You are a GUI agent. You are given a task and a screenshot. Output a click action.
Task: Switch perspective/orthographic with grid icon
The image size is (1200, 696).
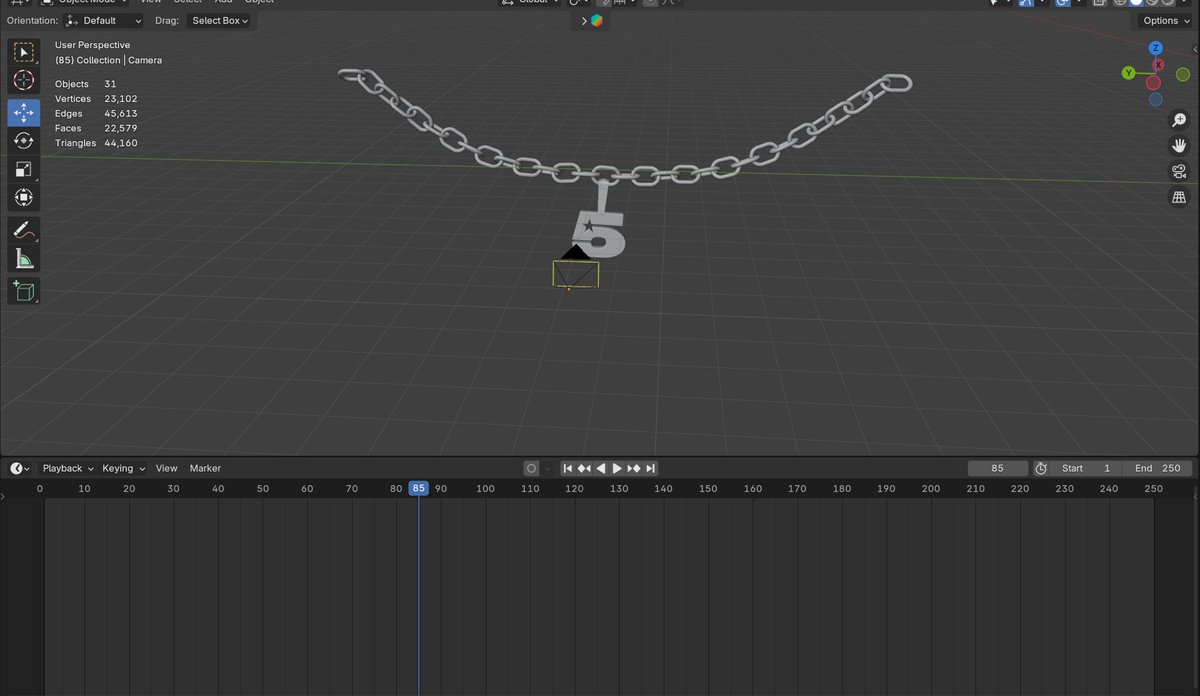tap(1179, 198)
